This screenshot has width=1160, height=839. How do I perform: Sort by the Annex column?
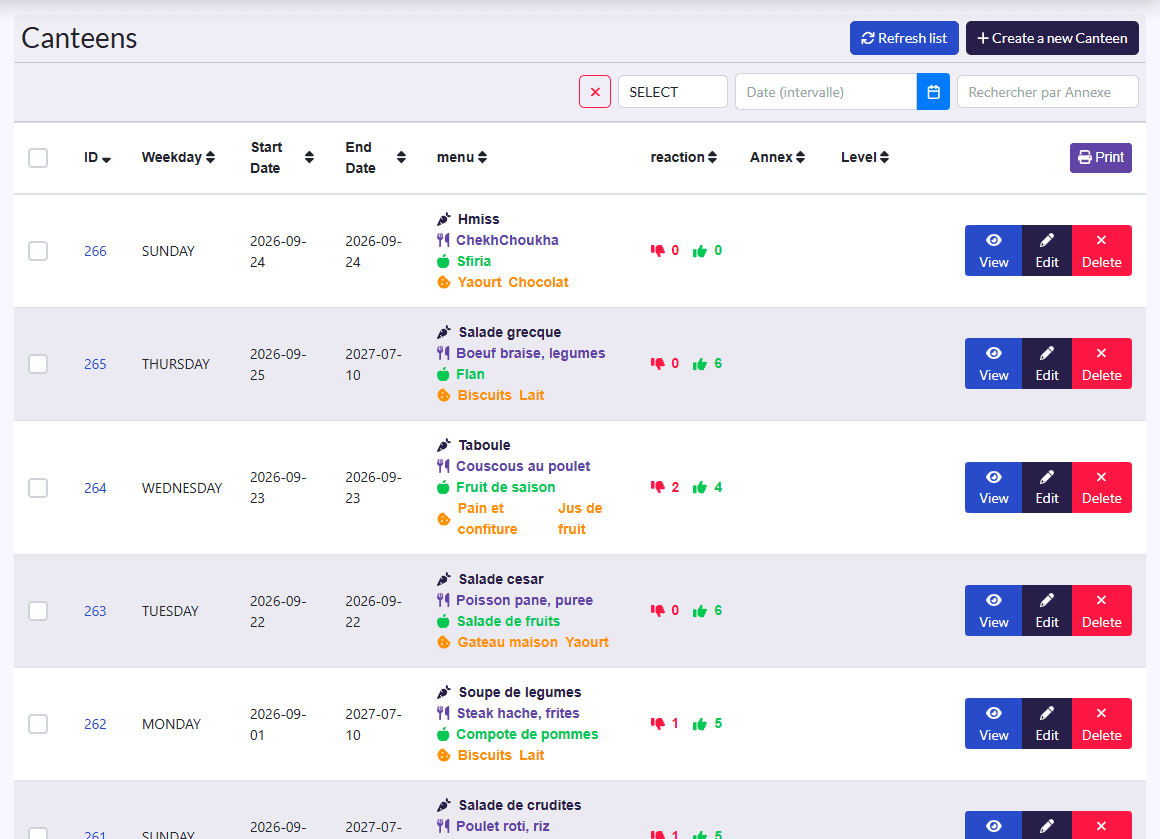pos(778,158)
